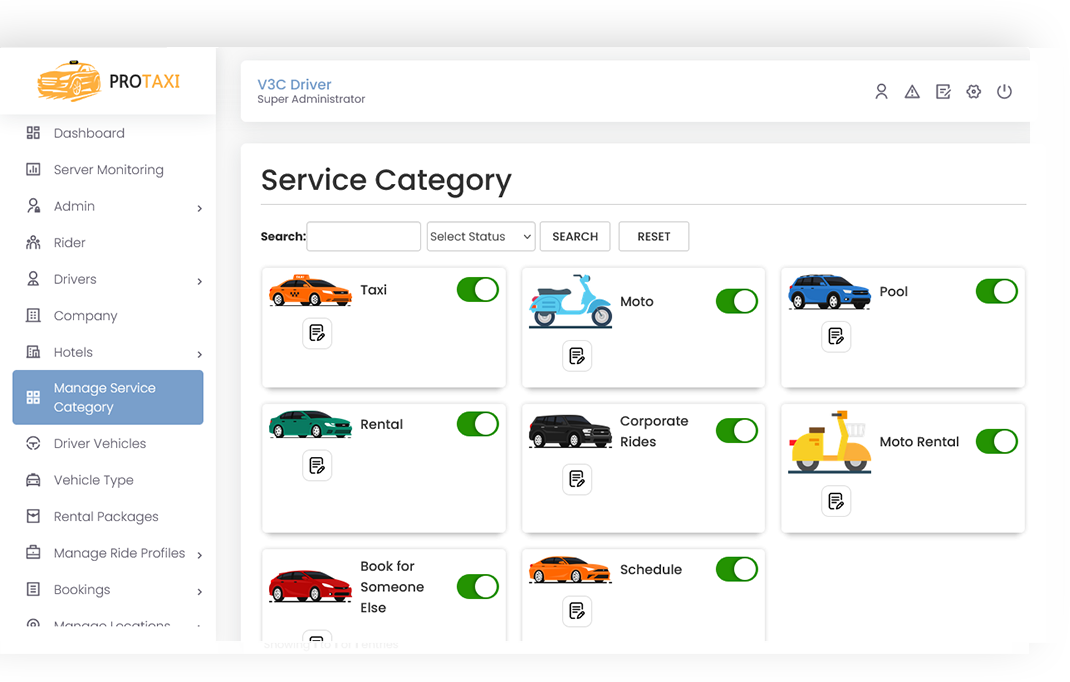Edit the Pool category via edit icon
1070x682 pixels.
click(x=836, y=337)
